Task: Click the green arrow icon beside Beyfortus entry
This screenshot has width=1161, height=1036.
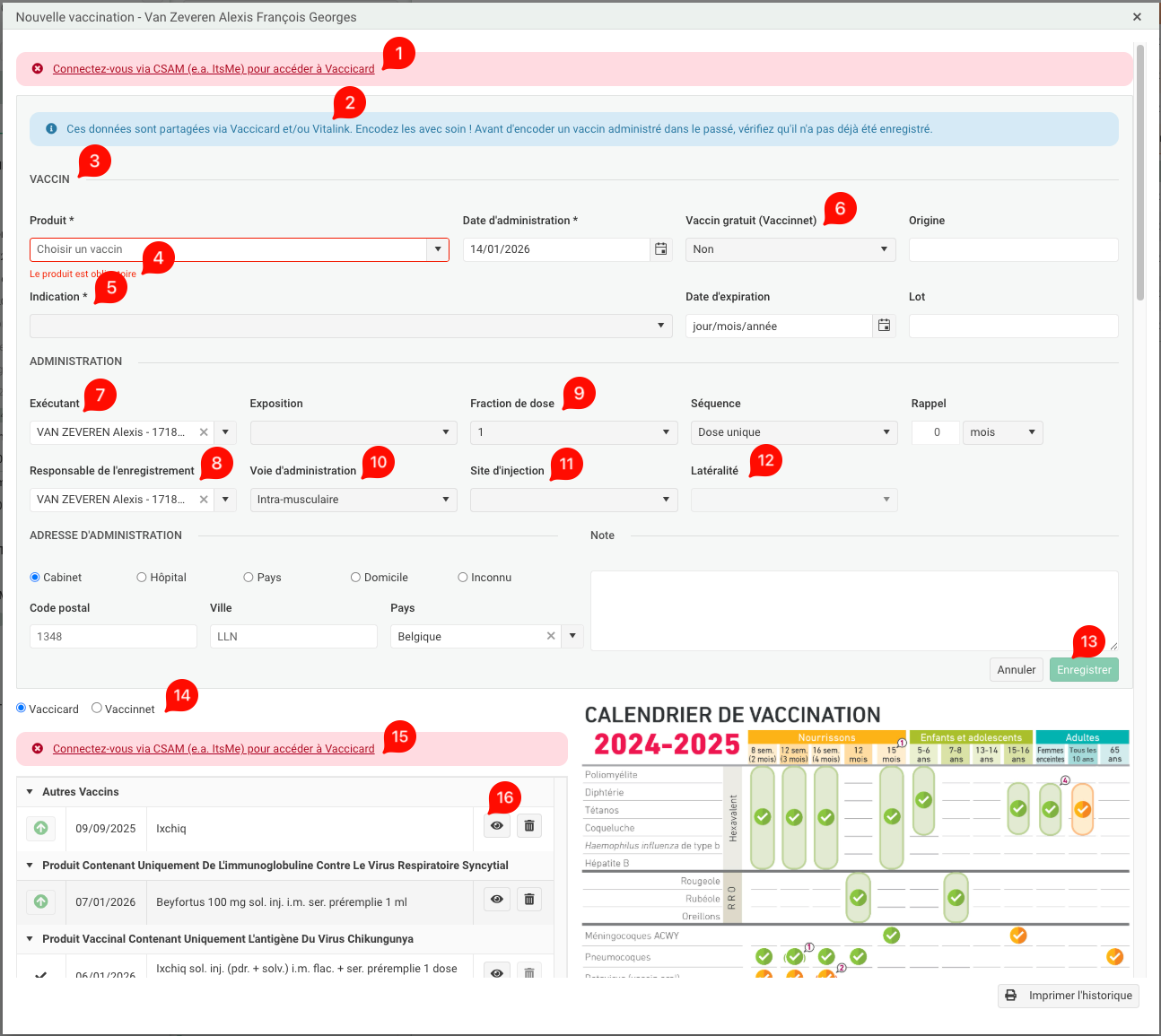Action: (41, 901)
